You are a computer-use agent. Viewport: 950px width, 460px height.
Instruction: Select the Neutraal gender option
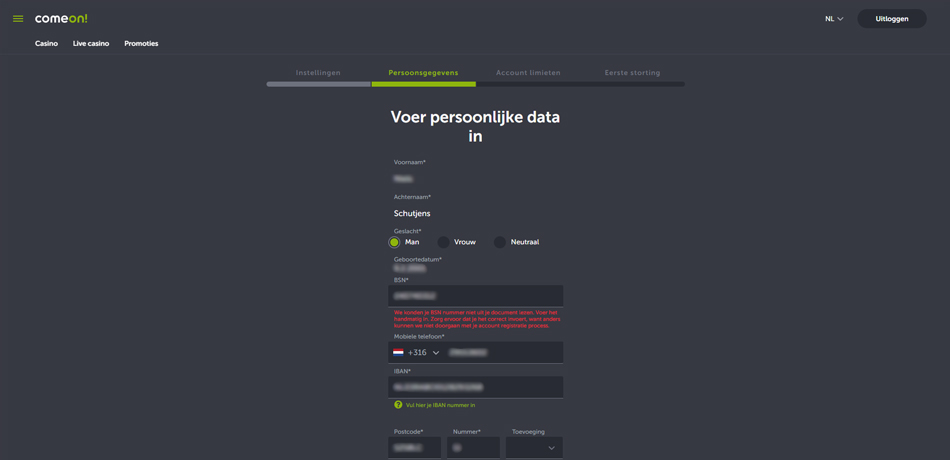(500, 242)
